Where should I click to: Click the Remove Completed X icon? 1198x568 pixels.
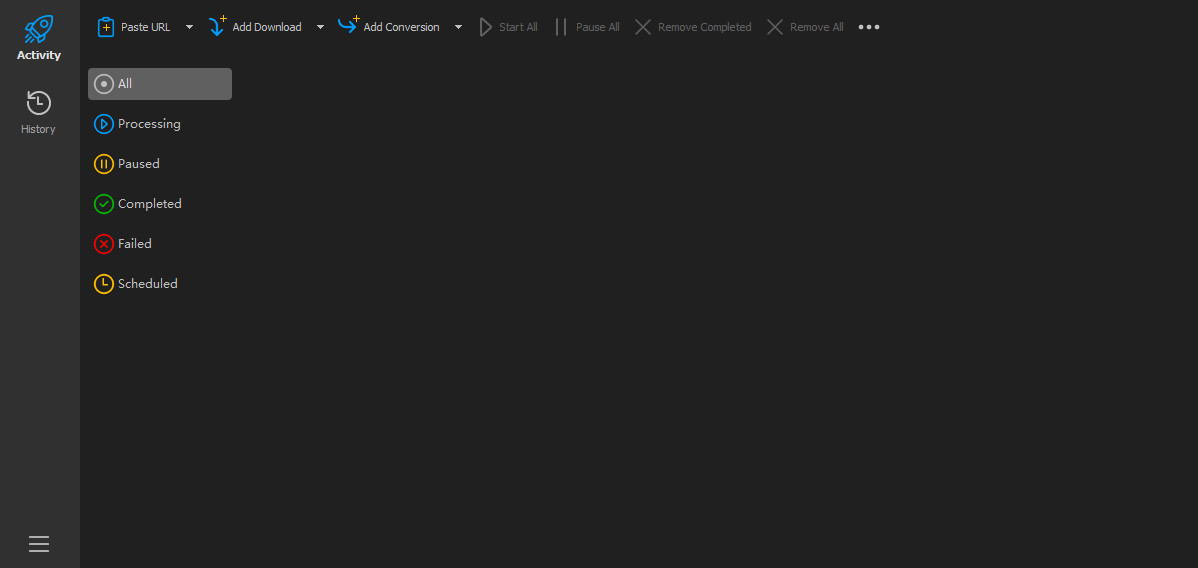coord(643,27)
